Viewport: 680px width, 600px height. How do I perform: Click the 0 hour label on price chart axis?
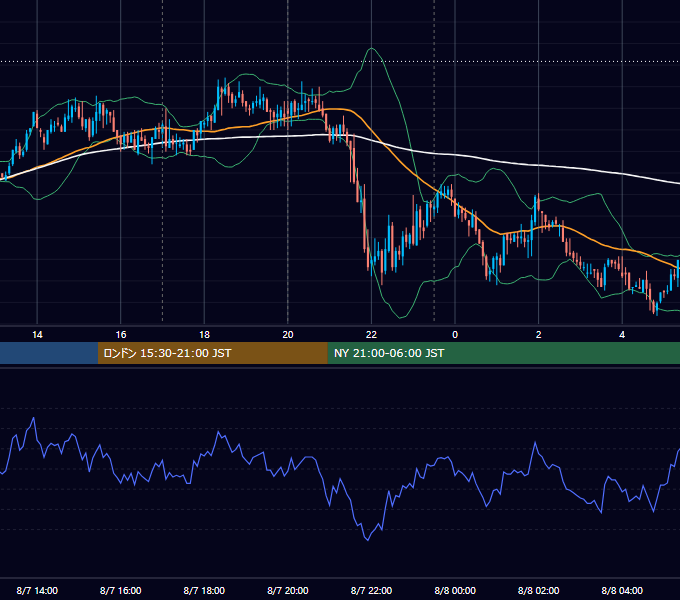(x=455, y=335)
